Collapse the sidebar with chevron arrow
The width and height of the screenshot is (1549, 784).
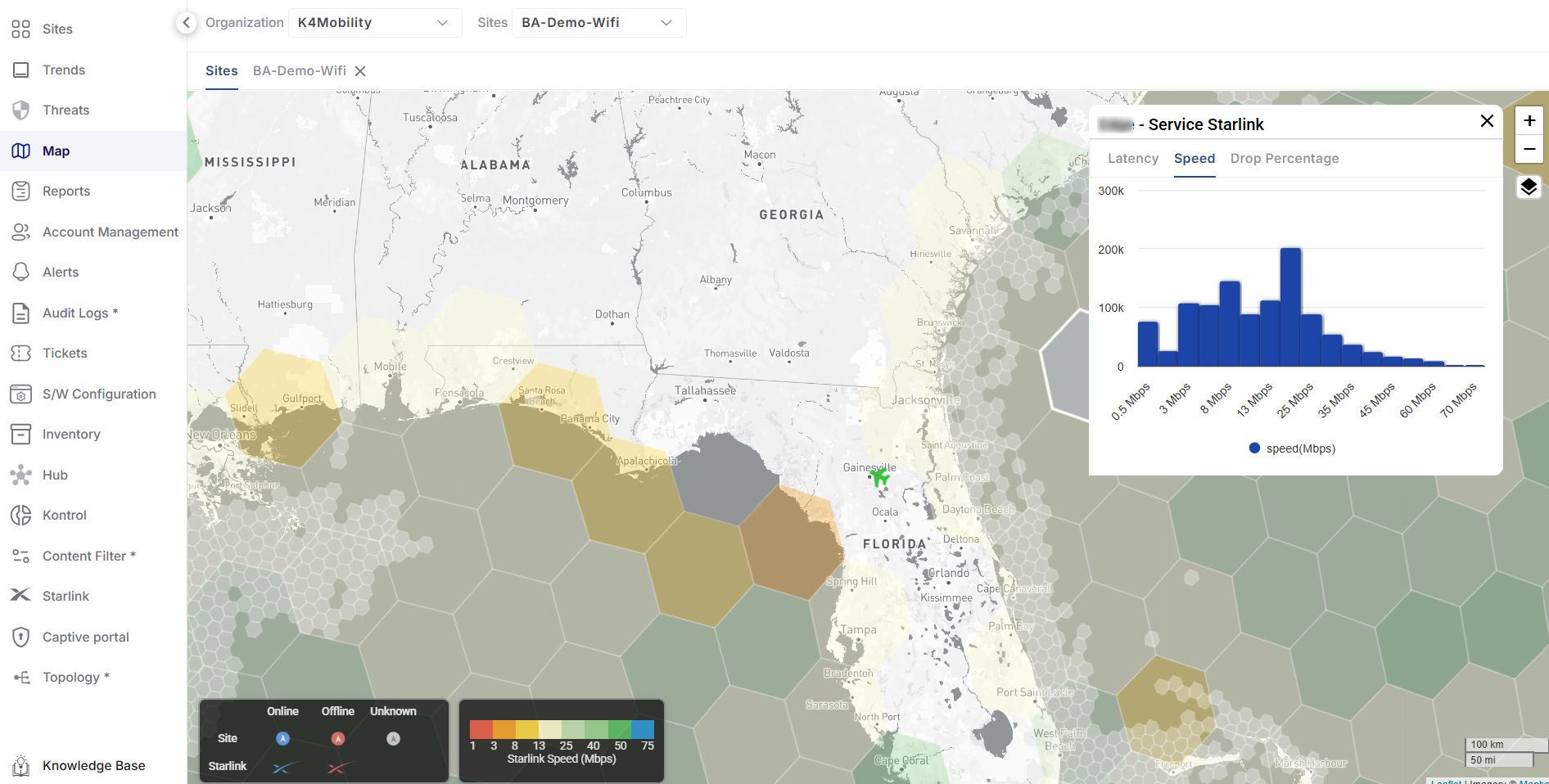coord(187,23)
